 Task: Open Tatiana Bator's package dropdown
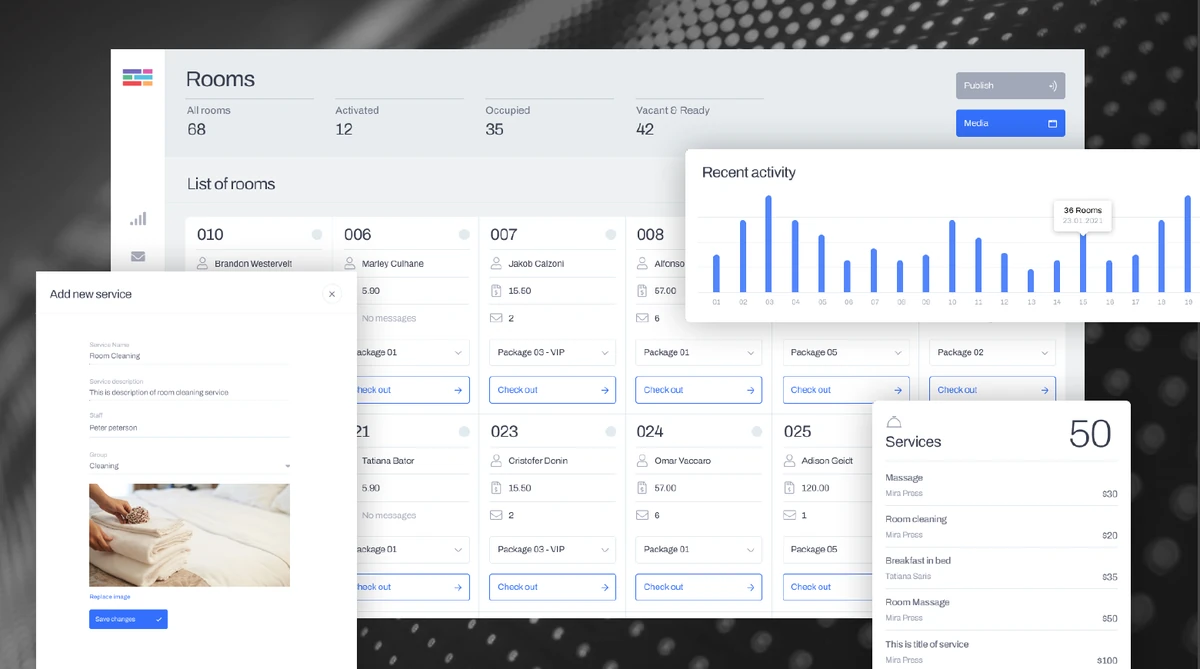click(413, 550)
